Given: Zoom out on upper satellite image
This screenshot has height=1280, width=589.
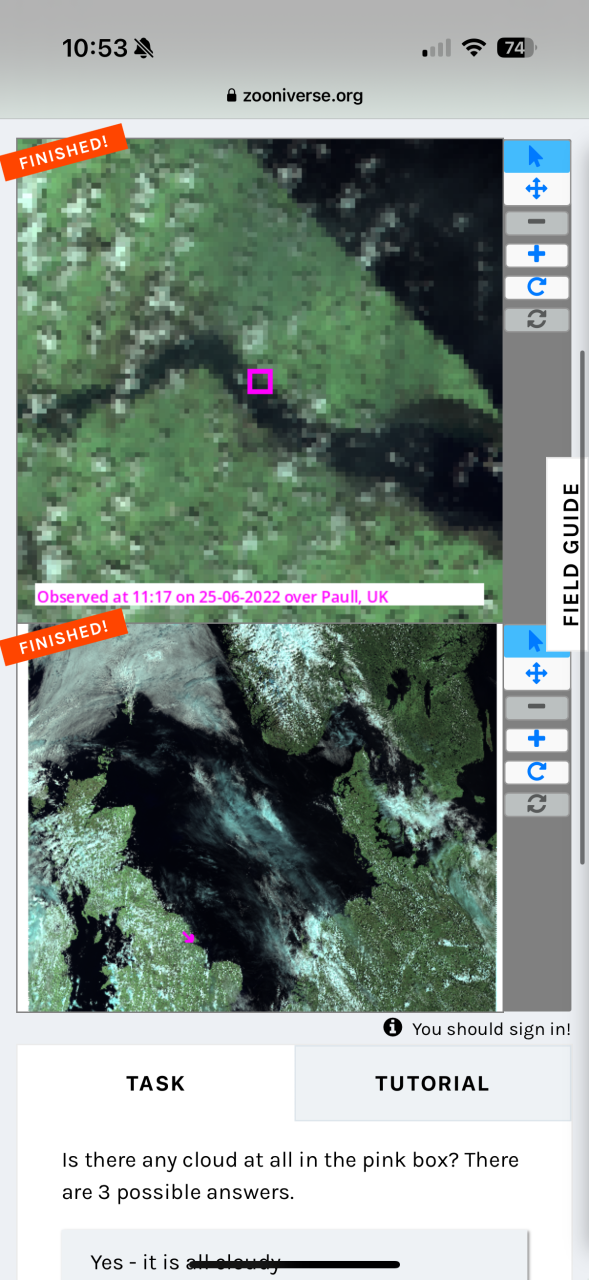Looking at the screenshot, I should [x=536, y=222].
